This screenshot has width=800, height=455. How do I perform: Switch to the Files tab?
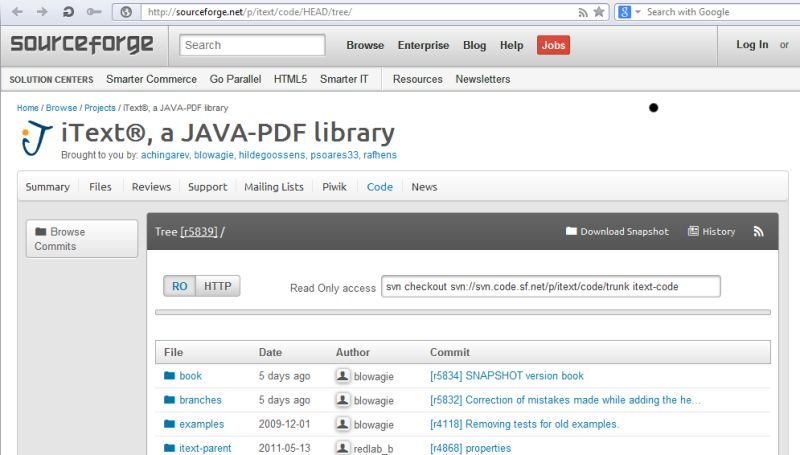click(100, 187)
